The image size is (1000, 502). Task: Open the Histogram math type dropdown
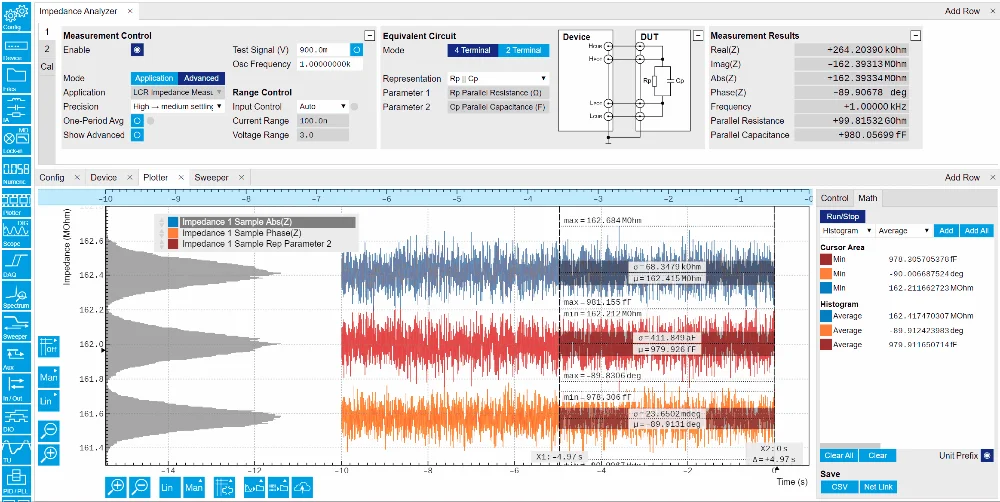[847, 230]
